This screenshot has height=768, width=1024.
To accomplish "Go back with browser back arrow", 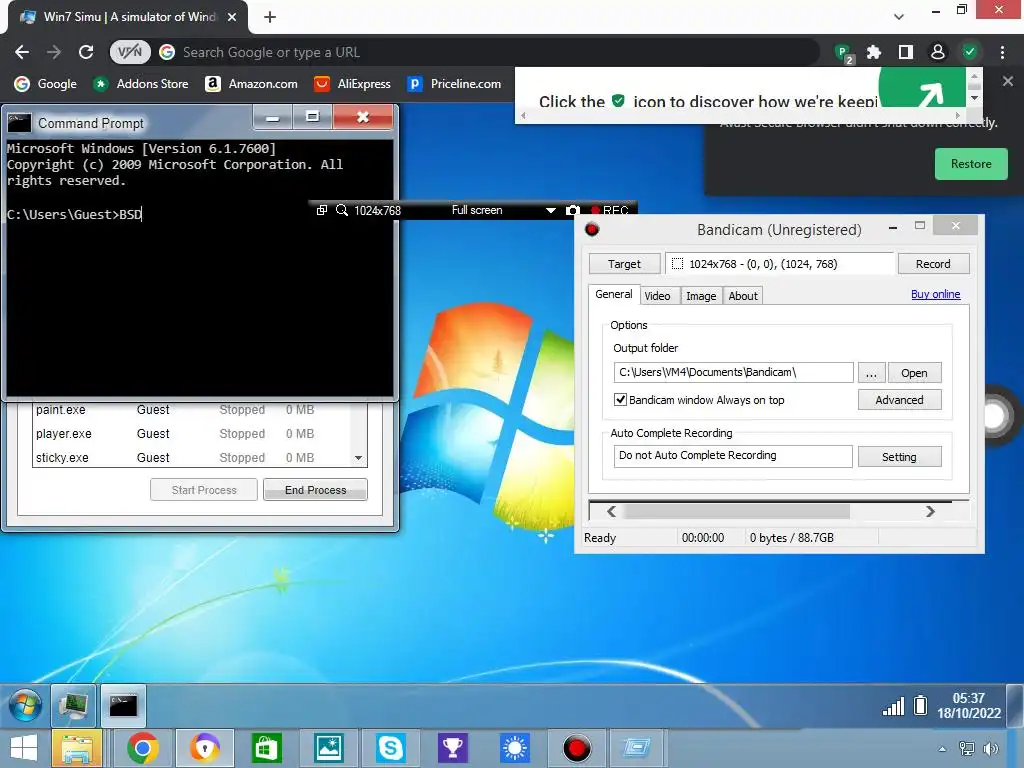I will click(22, 52).
